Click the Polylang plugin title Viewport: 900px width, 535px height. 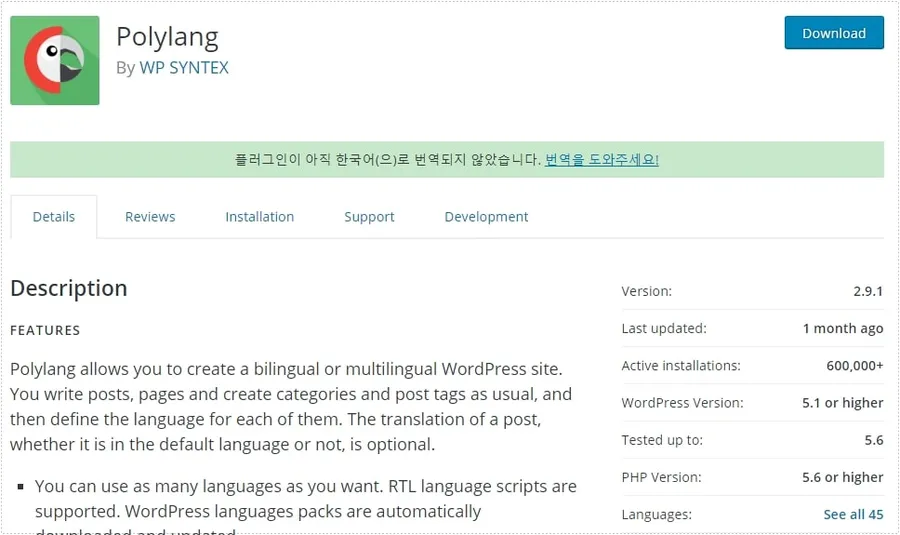point(167,37)
